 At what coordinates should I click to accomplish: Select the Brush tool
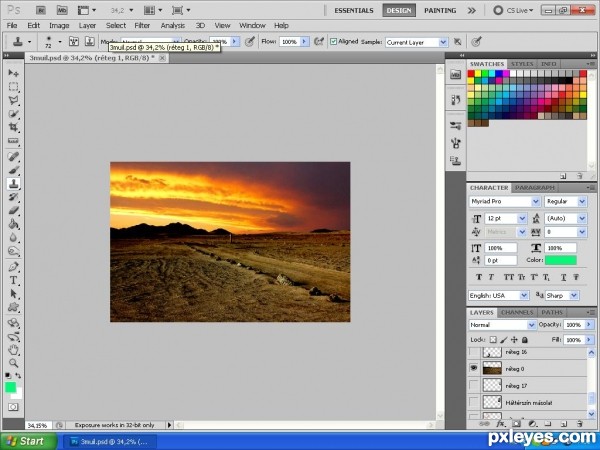click(13, 170)
